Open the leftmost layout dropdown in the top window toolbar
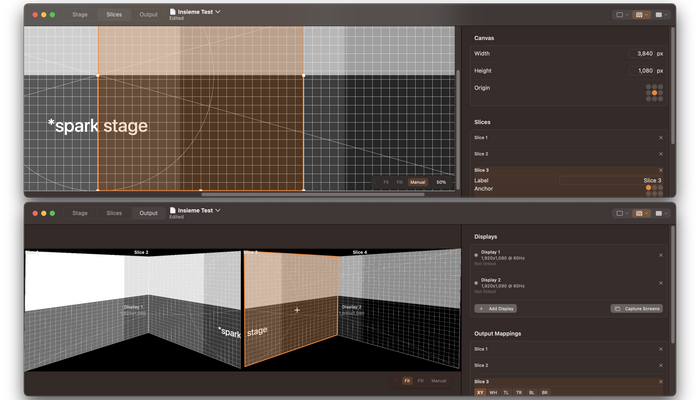Viewport: 700px width, 400px height. tap(622, 15)
